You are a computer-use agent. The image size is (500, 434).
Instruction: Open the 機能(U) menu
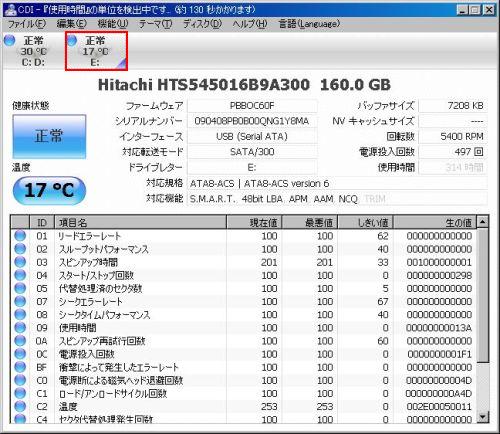(x=113, y=24)
